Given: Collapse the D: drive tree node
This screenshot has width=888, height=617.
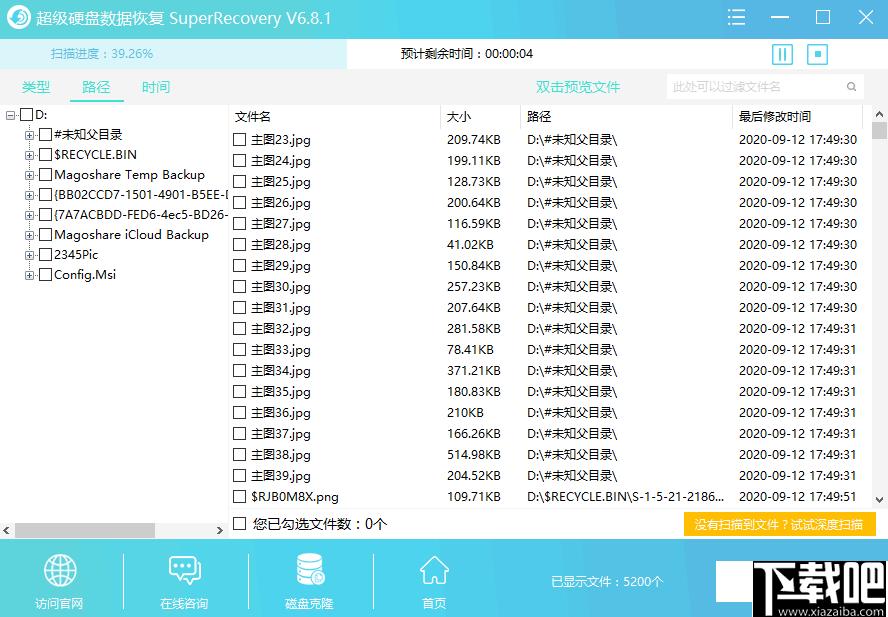Looking at the screenshot, I should 10,115.
